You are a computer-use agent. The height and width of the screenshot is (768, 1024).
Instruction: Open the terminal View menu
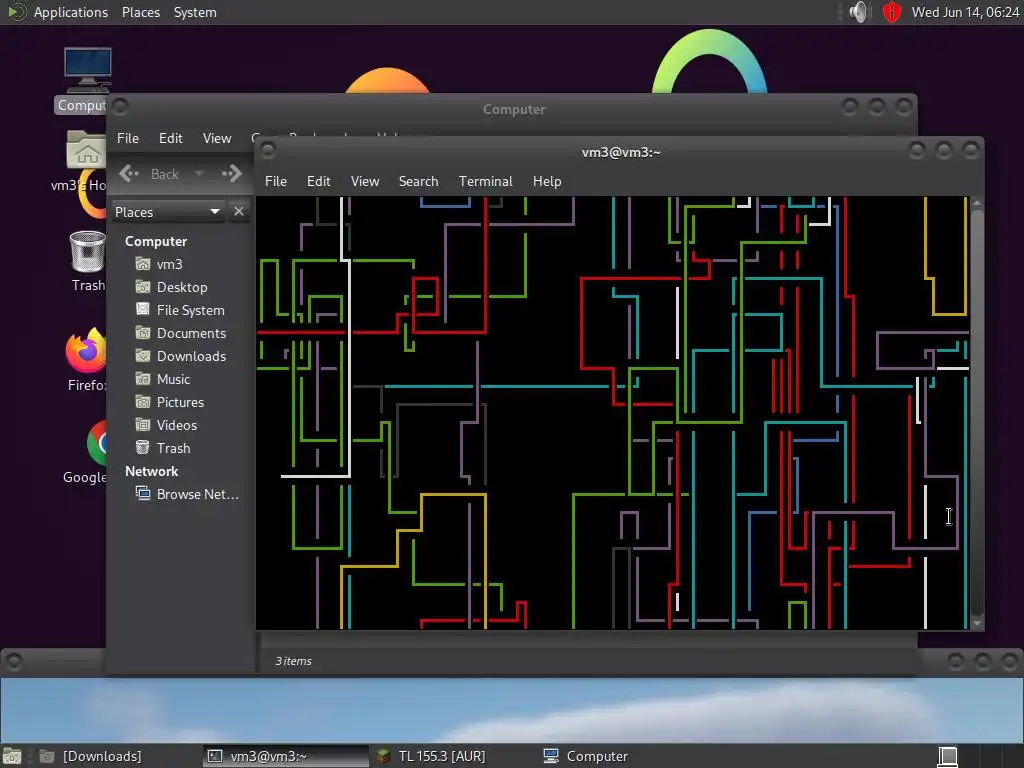click(364, 181)
